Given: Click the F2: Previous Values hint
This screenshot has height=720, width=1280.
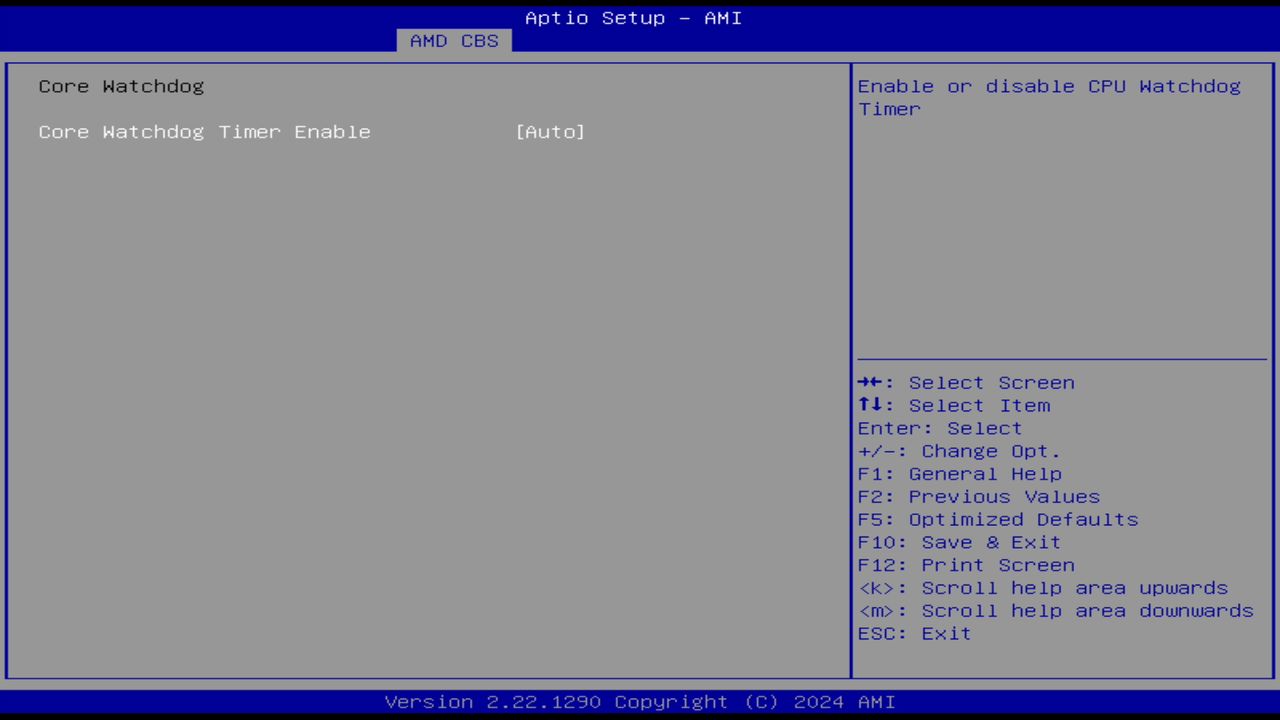Looking at the screenshot, I should click(x=979, y=497).
